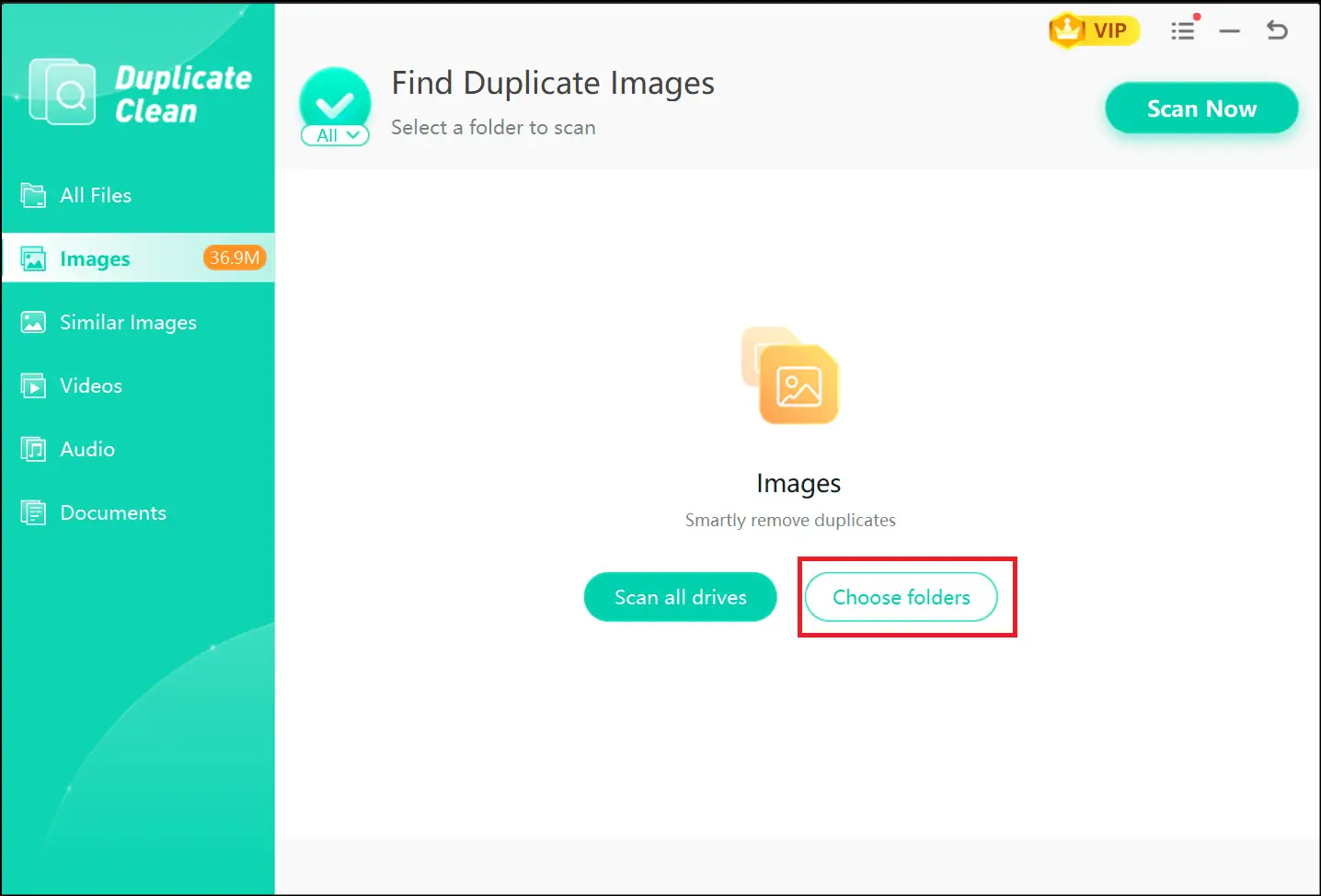The height and width of the screenshot is (896, 1321).
Task: Select Similar Images from the sidebar
Action: 128,322
